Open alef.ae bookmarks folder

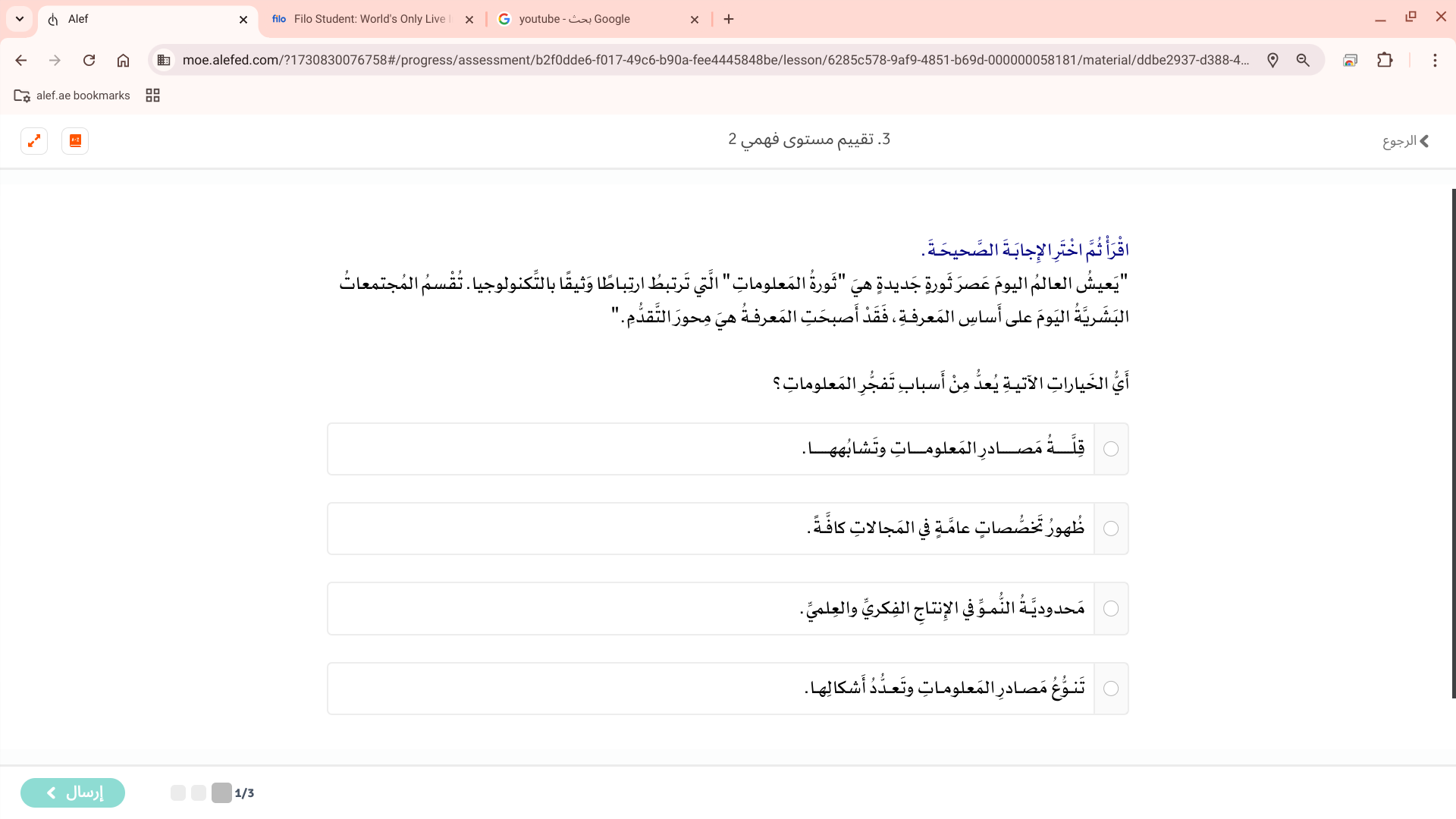pos(72,96)
